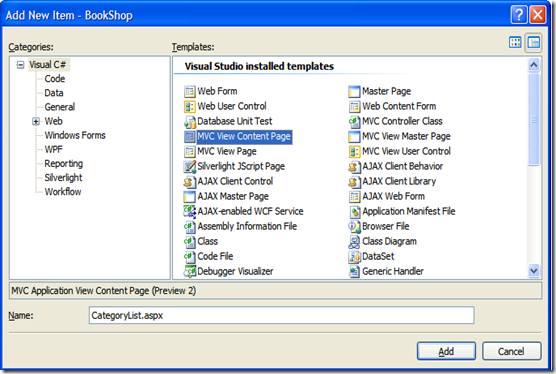Viewport: 556px width, 374px height.
Task: Click the CategoryList.aspx name field
Action: [x=282, y=315]
